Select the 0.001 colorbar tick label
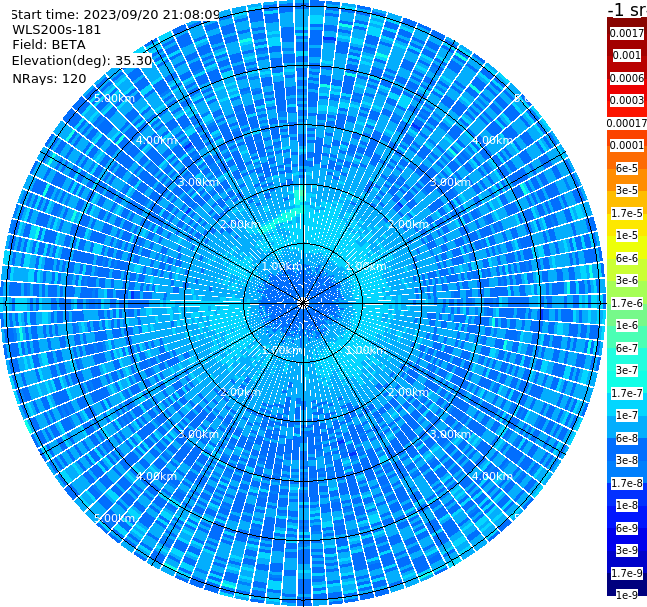The width and height of the screenshot is (647, 607). point(627,56)
